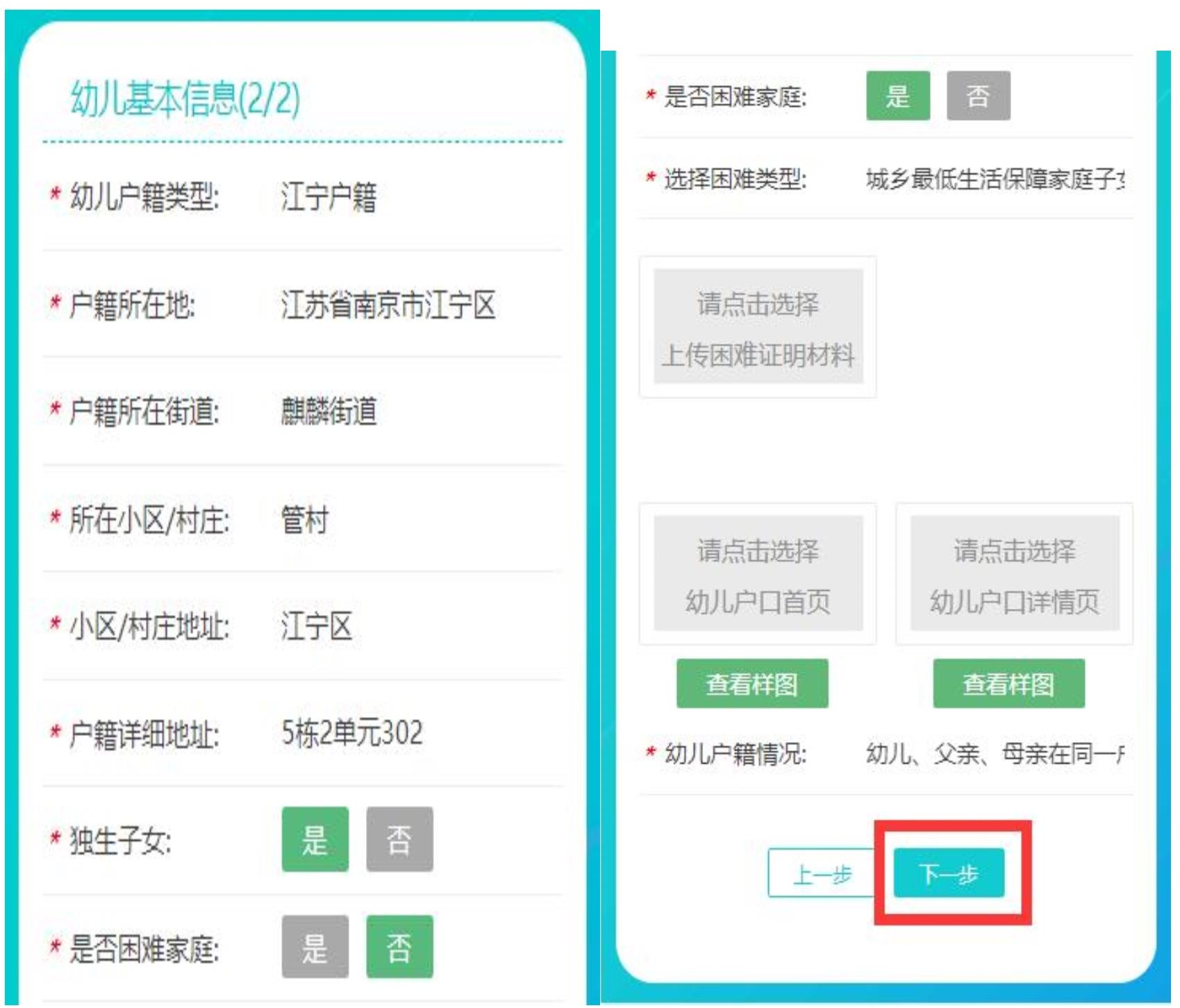Choose 是 for 是否困难家庭 in left panel
The image size is (1180, 1008).
click(315, 947)
